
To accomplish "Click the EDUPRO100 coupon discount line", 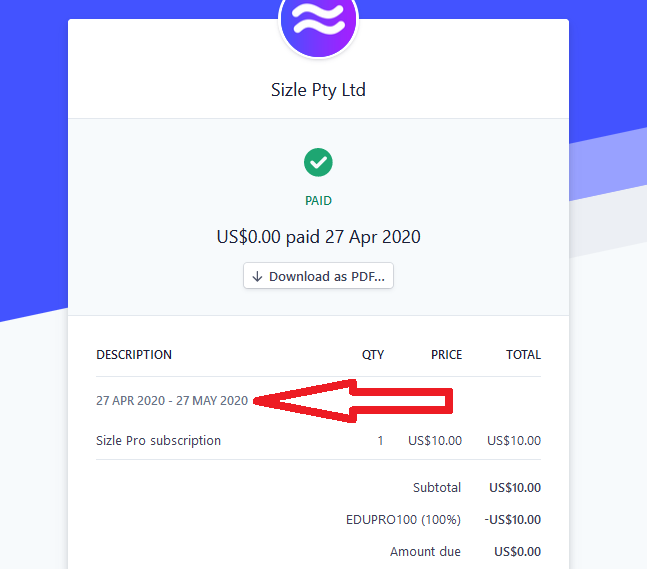I will (403, 520).
